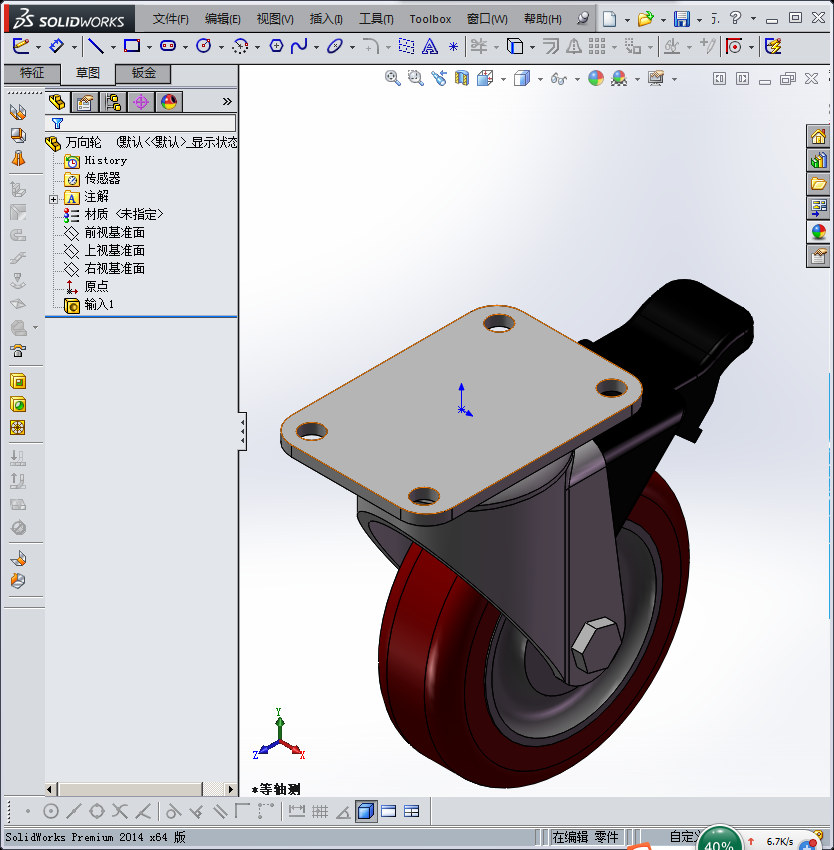This screenshot has height=850, width=834.
Task: Click the Section View icon
Action: click(461, 79)
